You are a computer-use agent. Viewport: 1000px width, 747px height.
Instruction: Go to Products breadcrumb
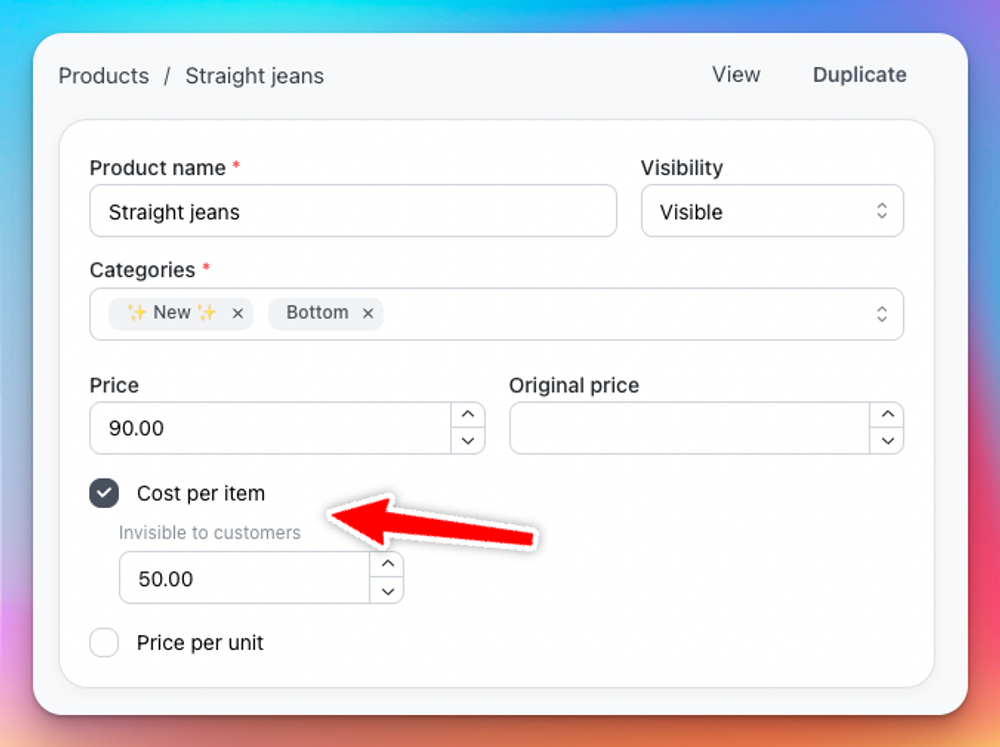click(104, 76)
